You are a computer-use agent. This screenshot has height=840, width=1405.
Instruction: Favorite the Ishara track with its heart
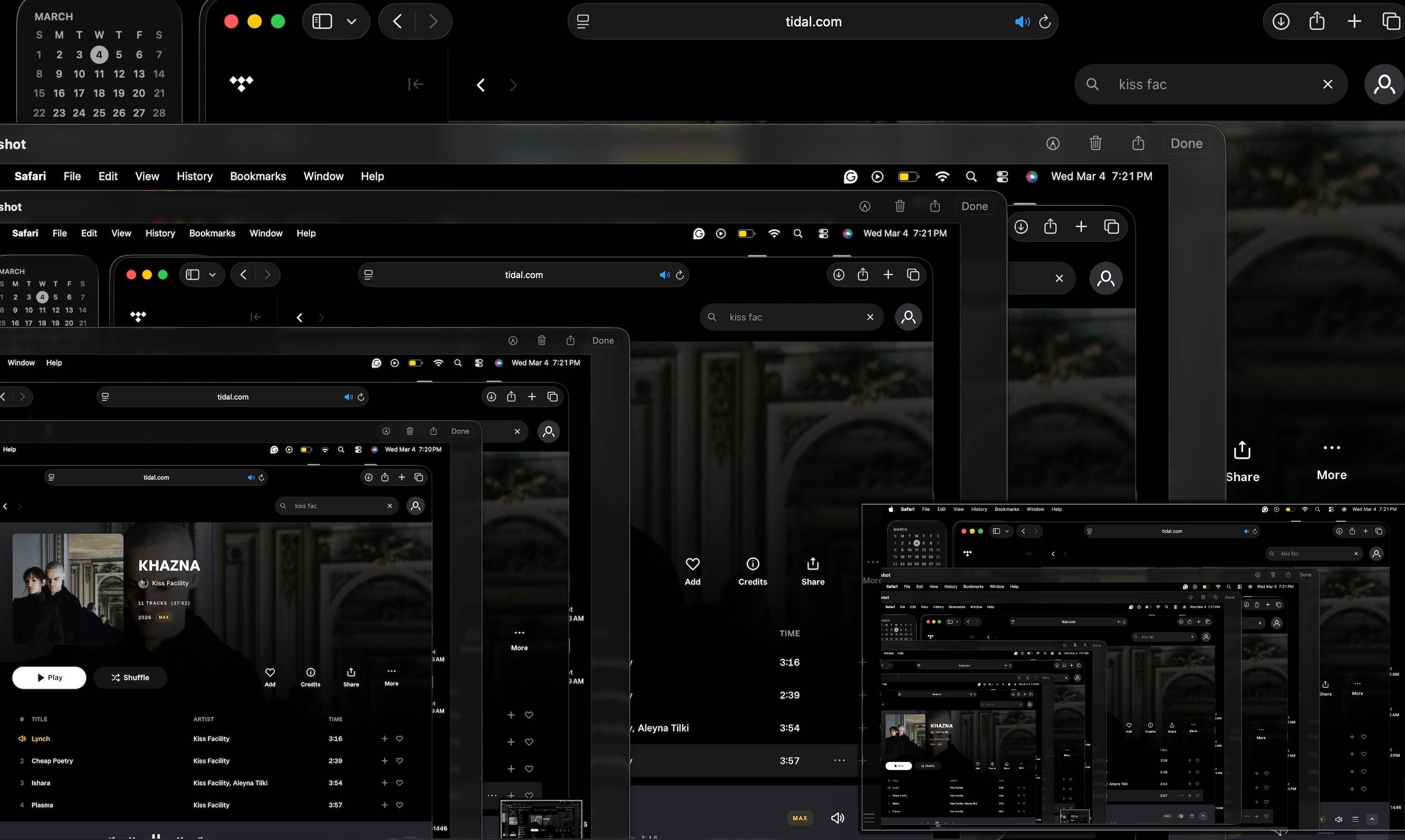[399, 783]
